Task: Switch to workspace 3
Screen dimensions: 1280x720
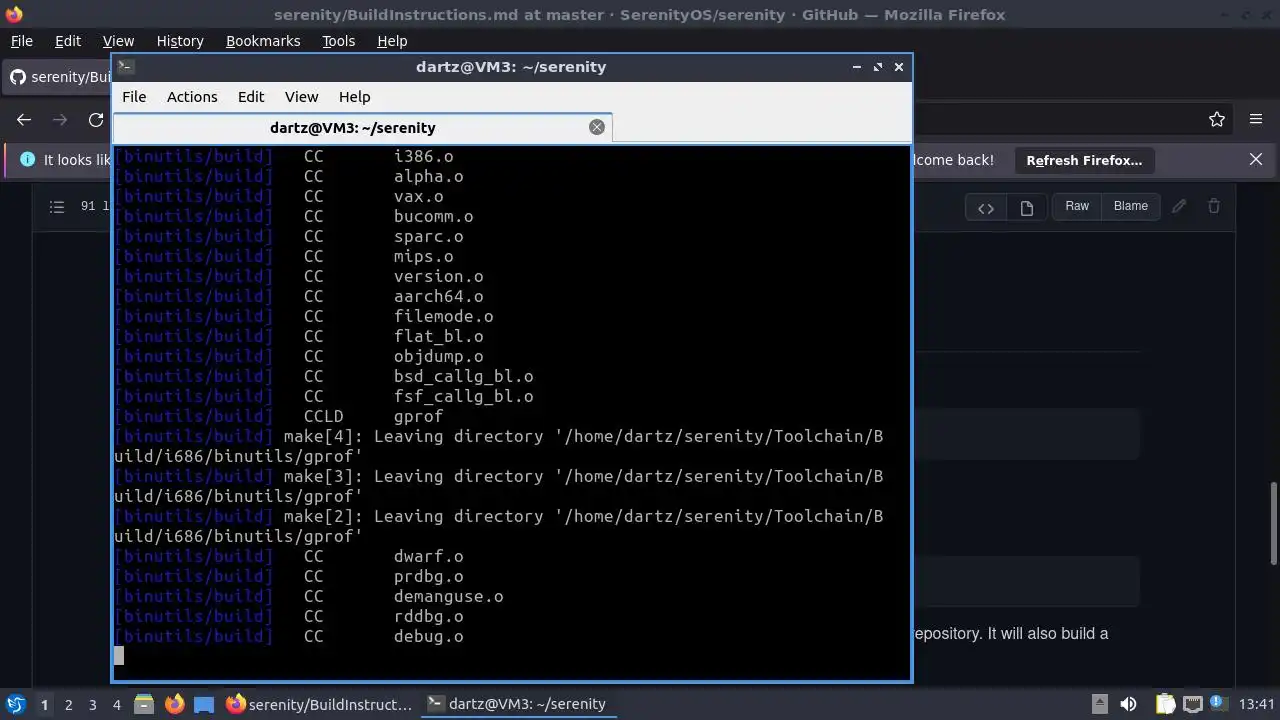Action: click(92, 704)
